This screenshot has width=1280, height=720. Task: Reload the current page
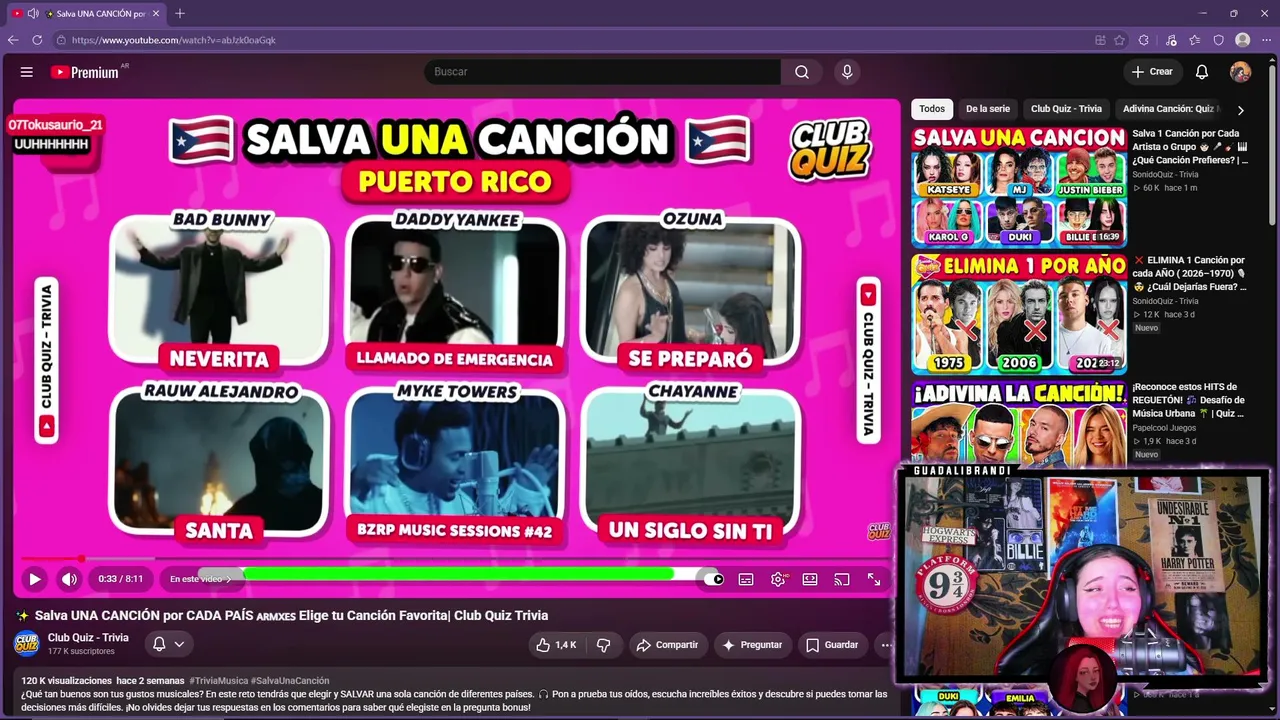pos(37,40)
